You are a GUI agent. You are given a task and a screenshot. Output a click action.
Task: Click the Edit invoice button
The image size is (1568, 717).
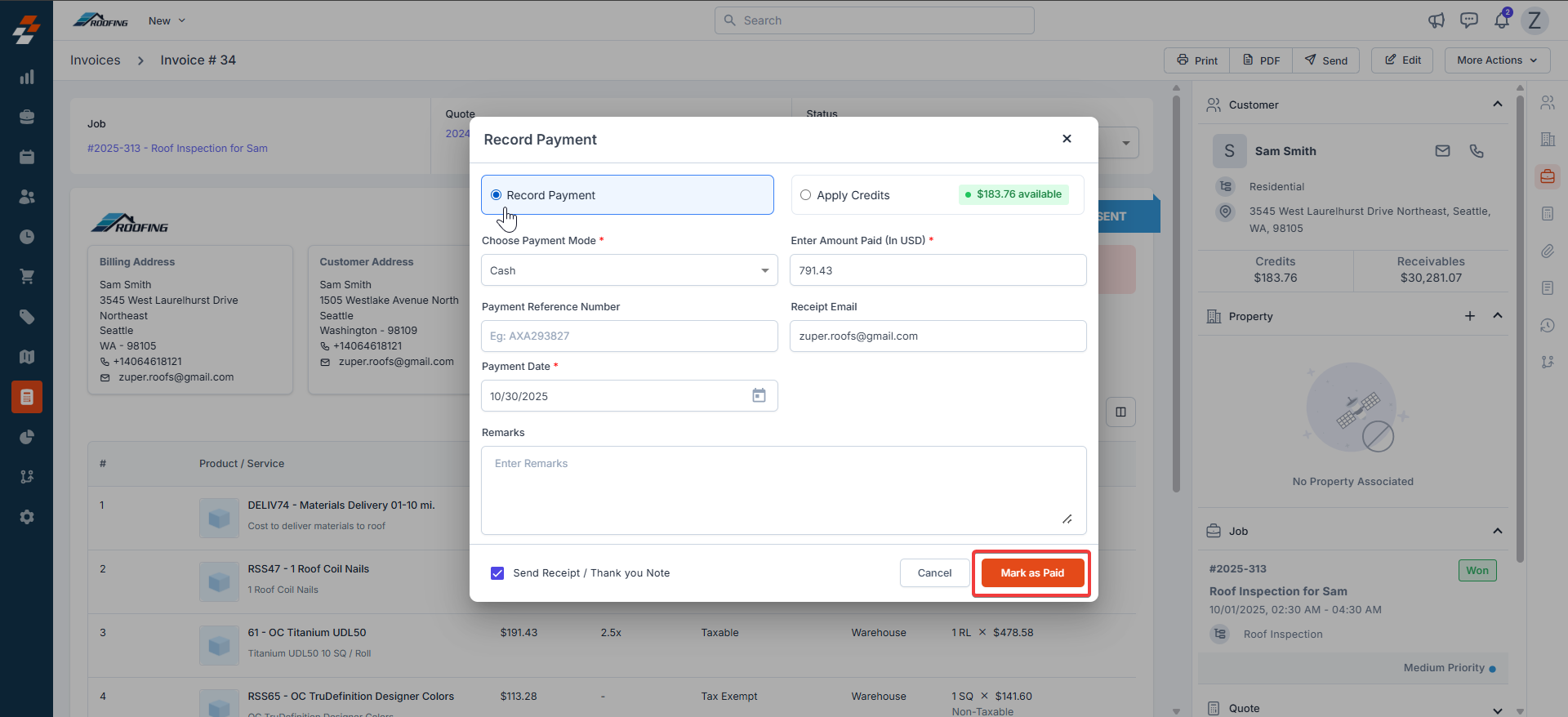pos(1402,60)
